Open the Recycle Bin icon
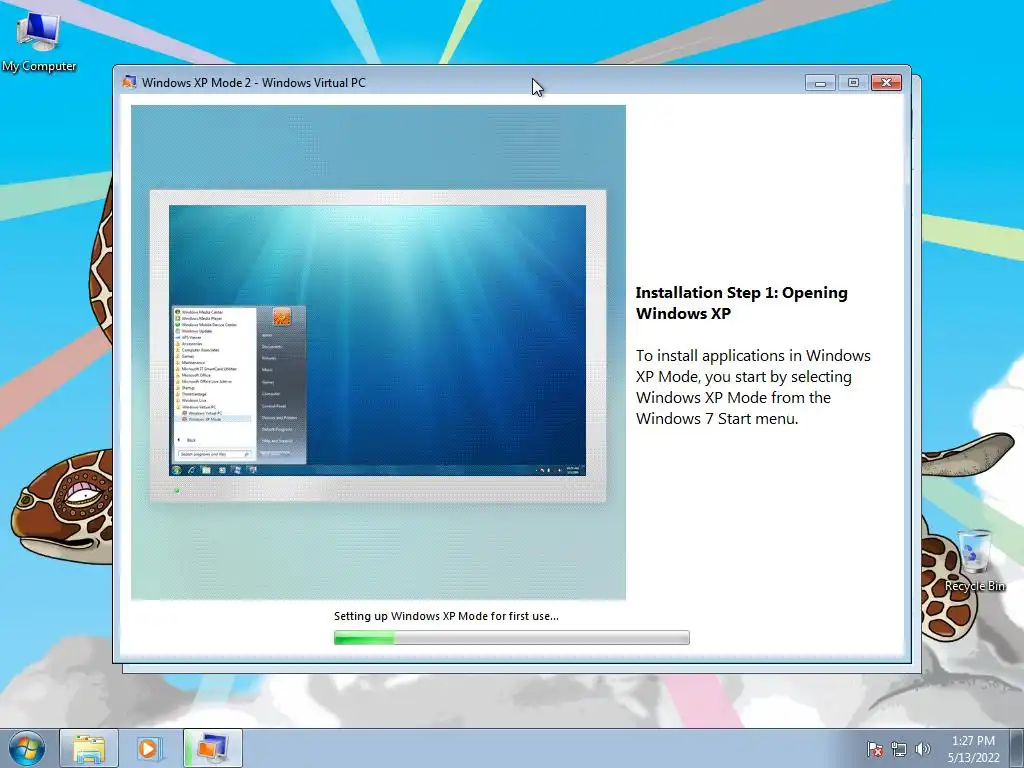 pyautogui.click(x=974, y=560)
